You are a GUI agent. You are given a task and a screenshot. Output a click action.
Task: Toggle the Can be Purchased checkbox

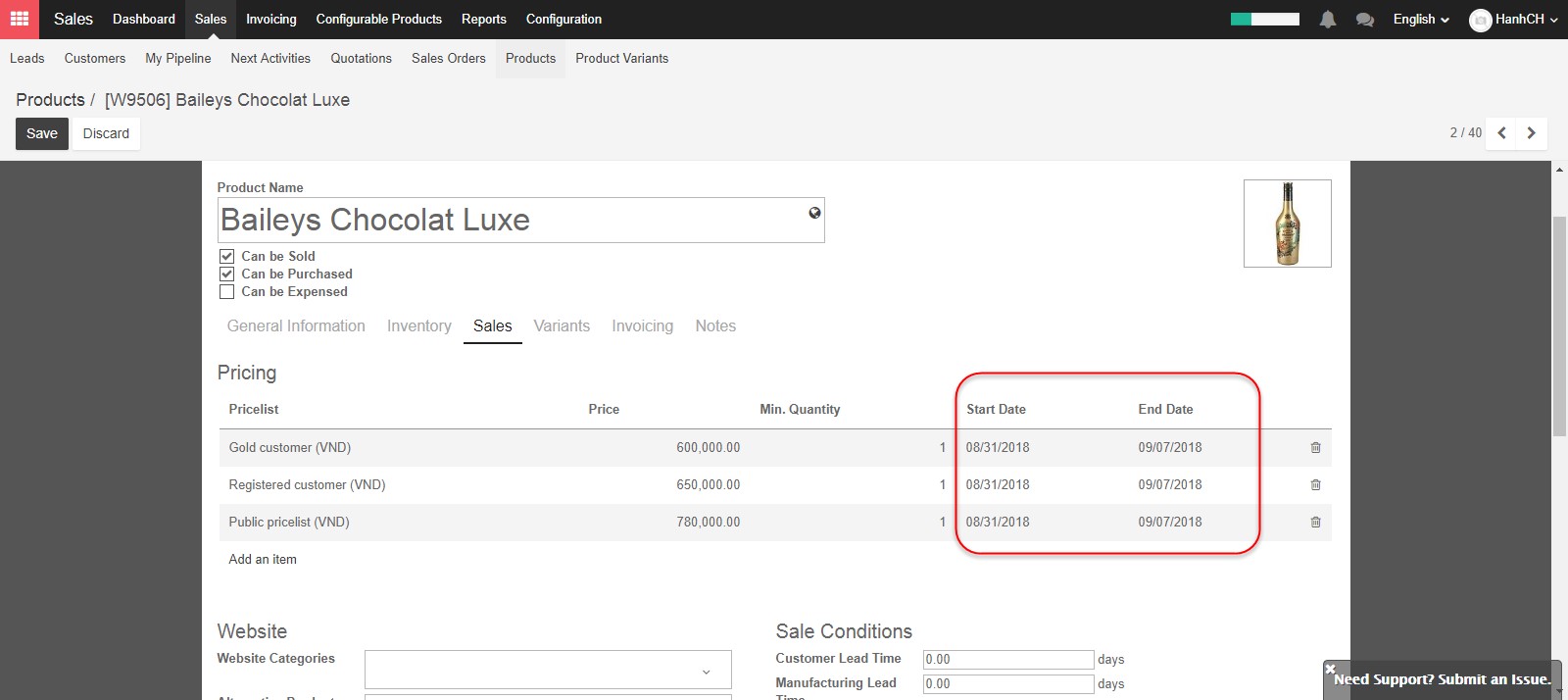tap(226, 274)
